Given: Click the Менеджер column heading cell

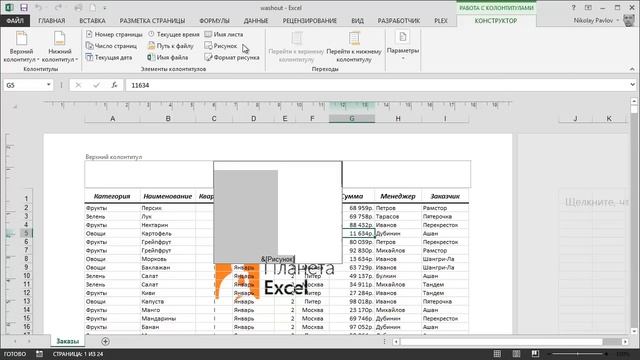Looking at the screenshot, I should [398, 196].
